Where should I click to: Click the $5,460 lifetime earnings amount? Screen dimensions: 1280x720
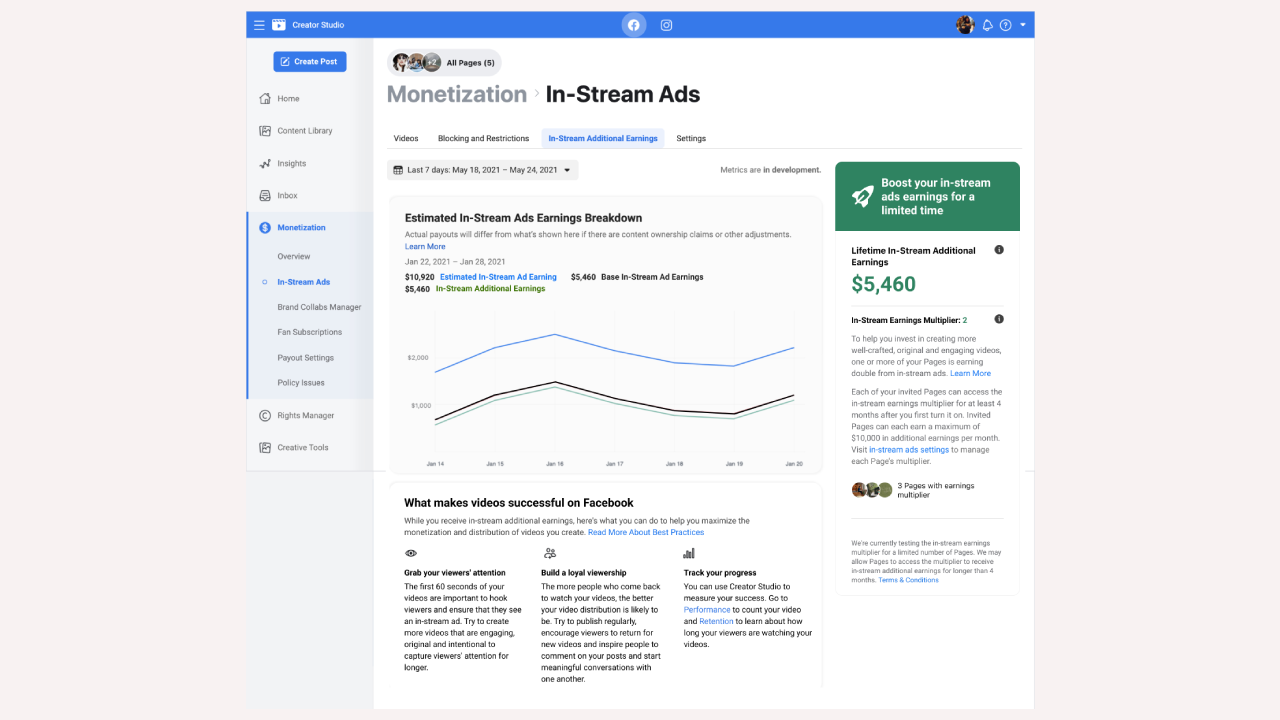884,284
